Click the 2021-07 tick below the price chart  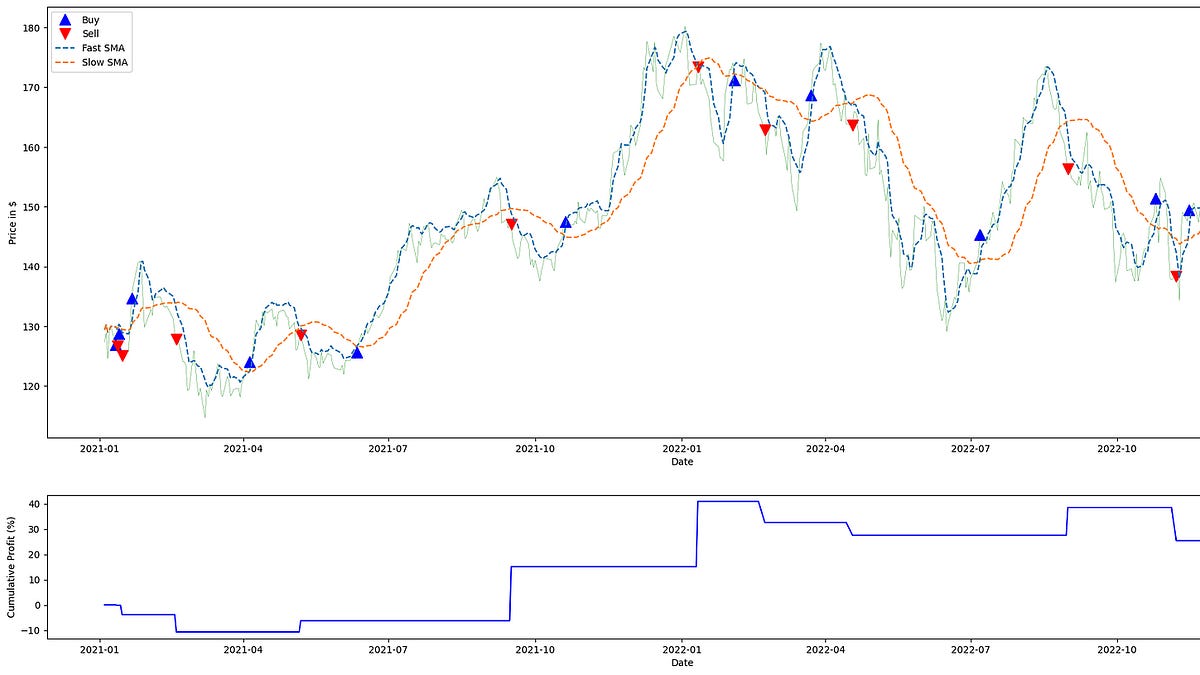[x=388, y=449]
